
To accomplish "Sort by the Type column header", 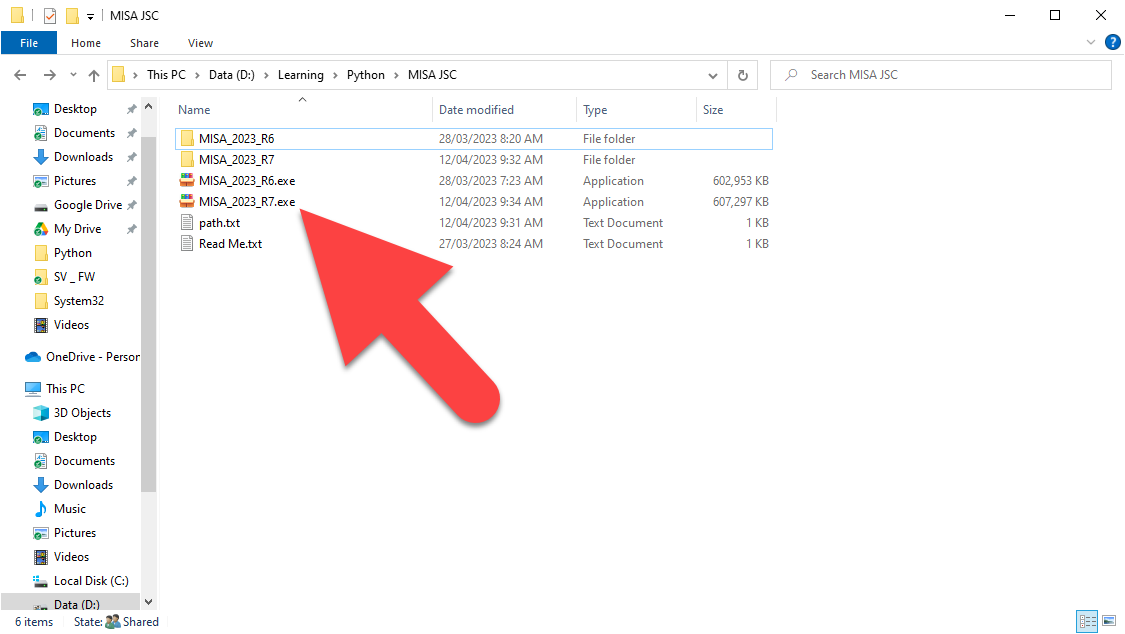I will (x=595, y=110).
